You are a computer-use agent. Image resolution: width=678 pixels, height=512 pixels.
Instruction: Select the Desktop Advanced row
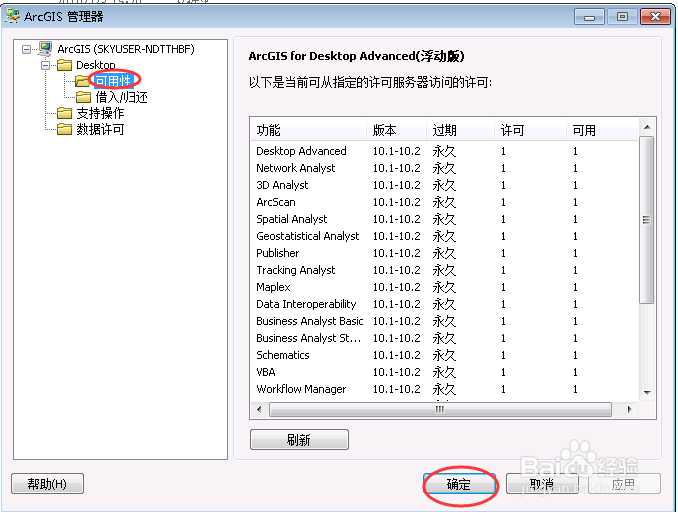point(445,151)
